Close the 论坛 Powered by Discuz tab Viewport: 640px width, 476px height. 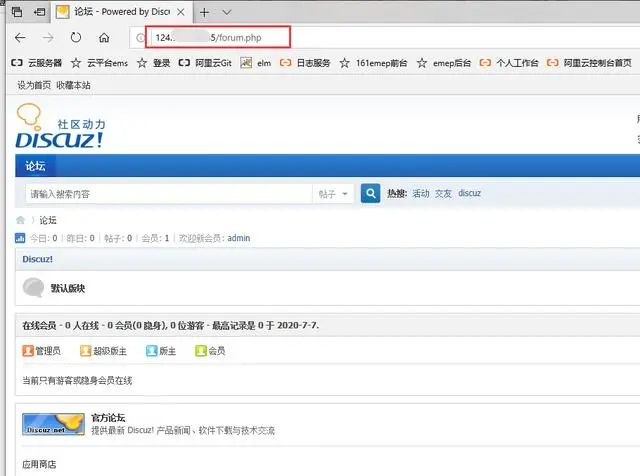(x=180, y=12)
